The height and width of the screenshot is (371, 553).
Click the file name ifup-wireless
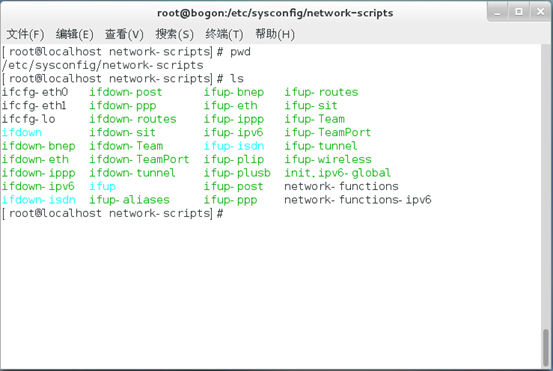328,159
